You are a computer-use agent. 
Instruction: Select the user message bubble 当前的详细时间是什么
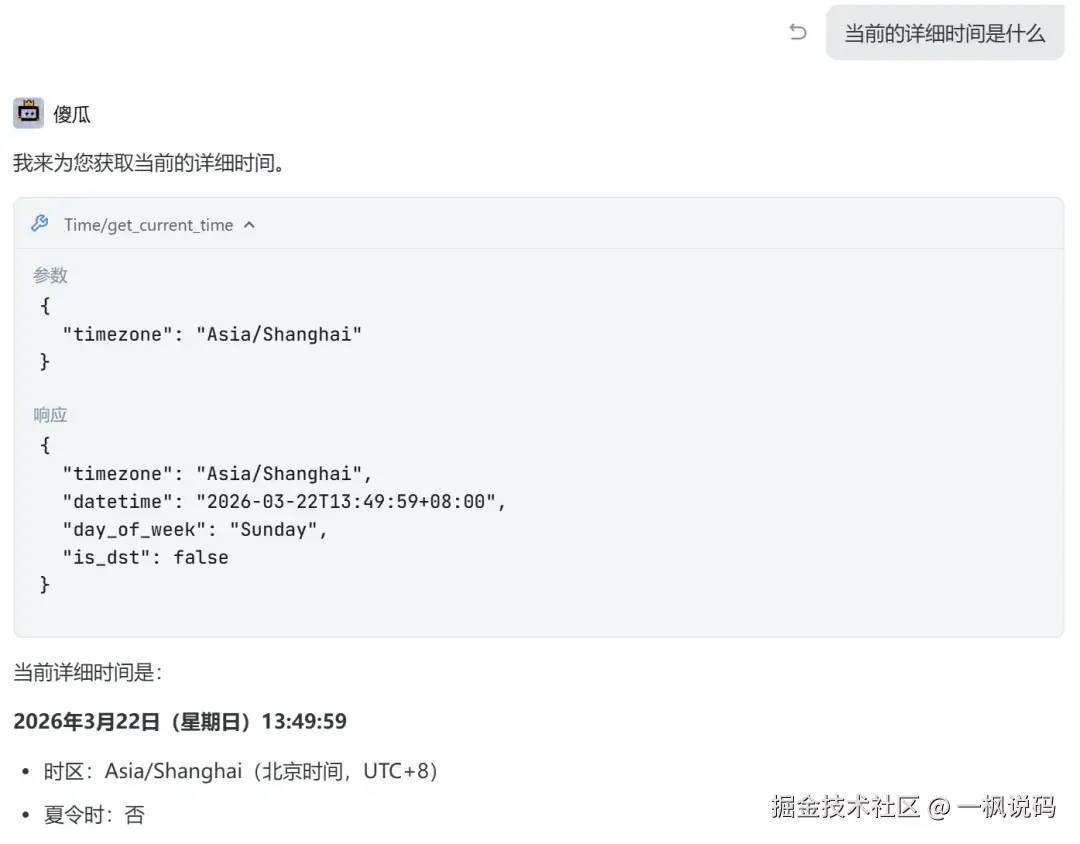tap(944, 34)
